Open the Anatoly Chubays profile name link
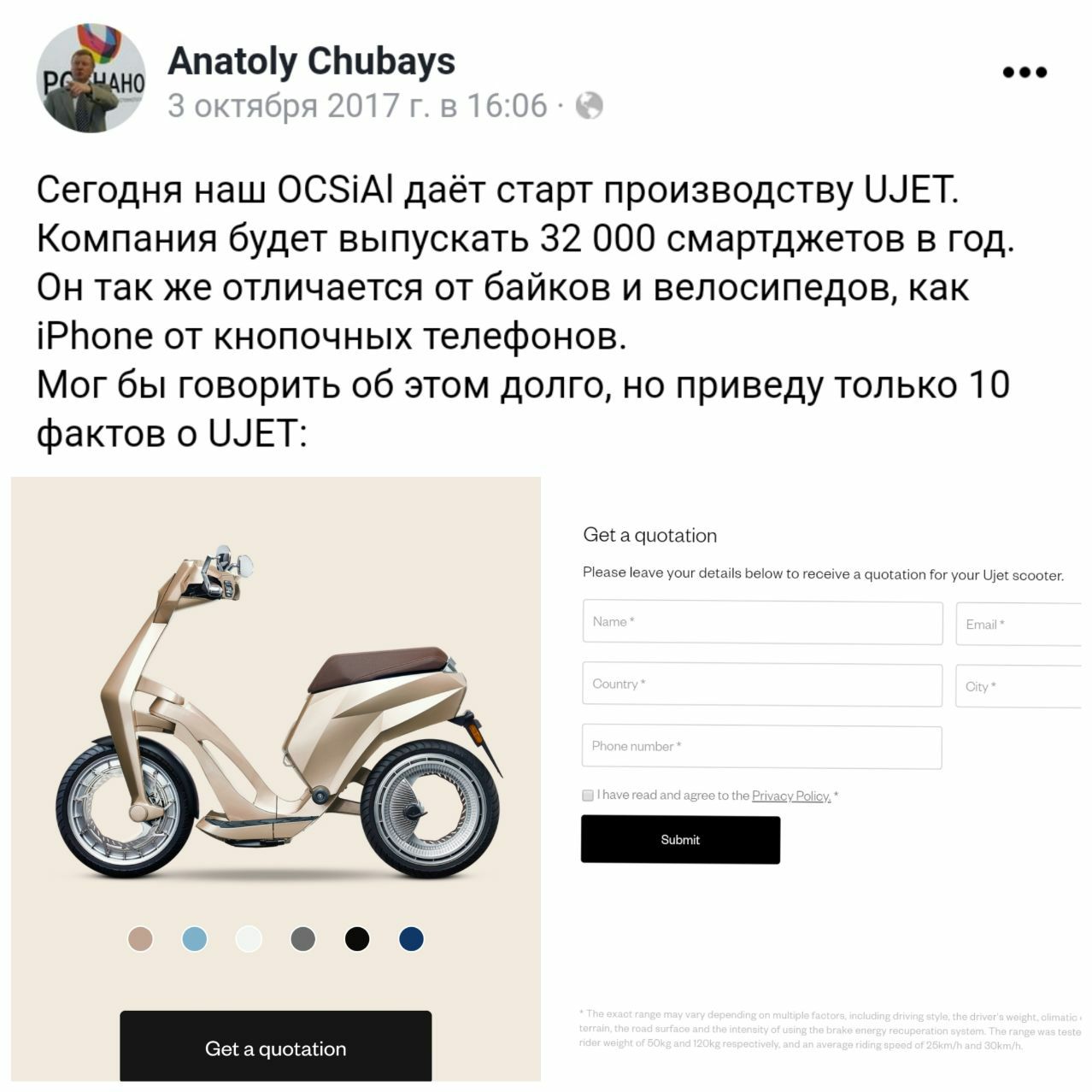This screenshot has width=1092, height=1092. (311, 62)
